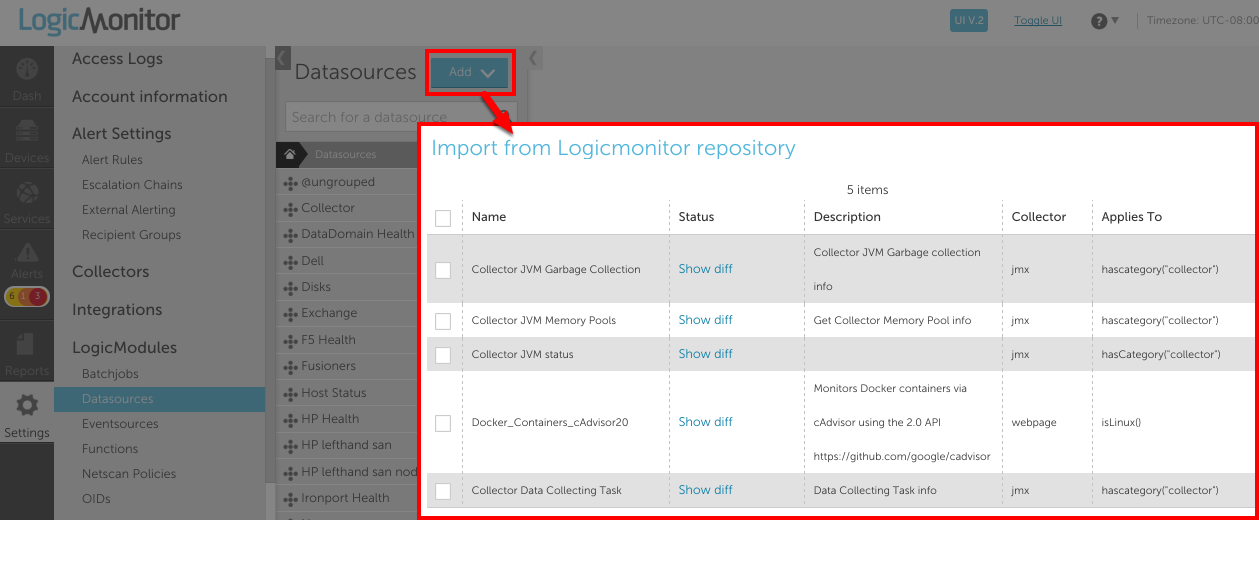The width and height of the screenshot is (1259, 565).
Task: Select DataDomain Health group row
Action: tap(347, 234)
